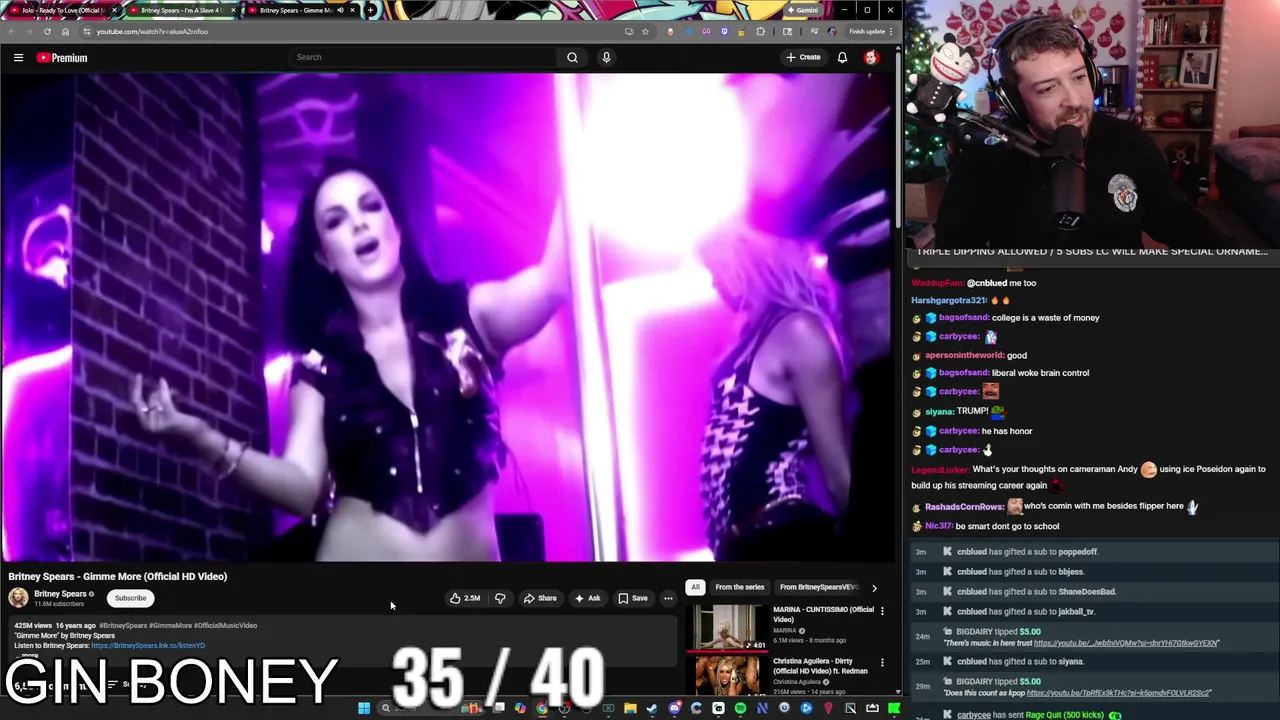Click the Gemini button in Chrome

802,10
